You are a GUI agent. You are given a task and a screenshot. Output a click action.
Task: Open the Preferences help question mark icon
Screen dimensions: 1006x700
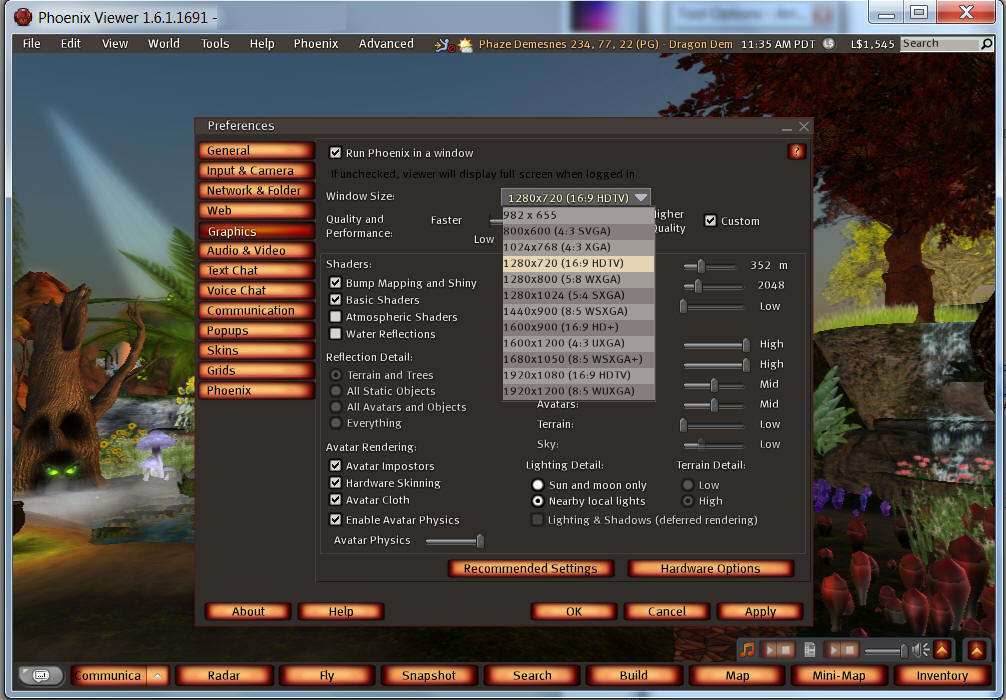click(796, 151)
